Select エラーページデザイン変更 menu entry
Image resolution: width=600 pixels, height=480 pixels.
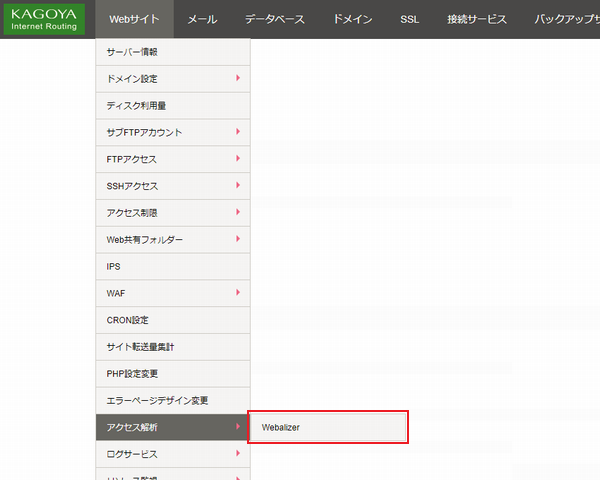[173, 400]
